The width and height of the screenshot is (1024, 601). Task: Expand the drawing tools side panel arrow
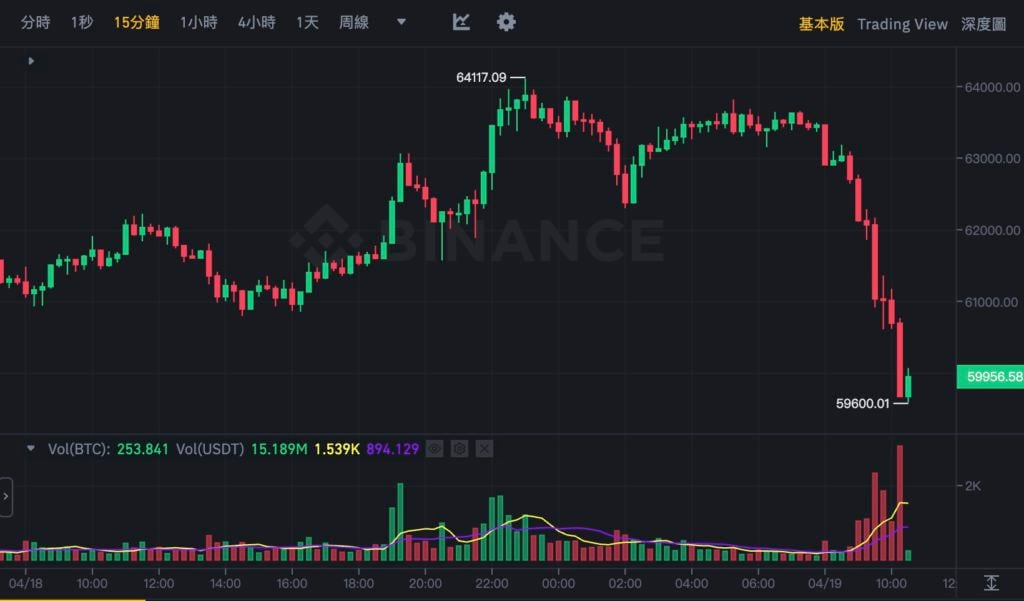coord(6,496)
